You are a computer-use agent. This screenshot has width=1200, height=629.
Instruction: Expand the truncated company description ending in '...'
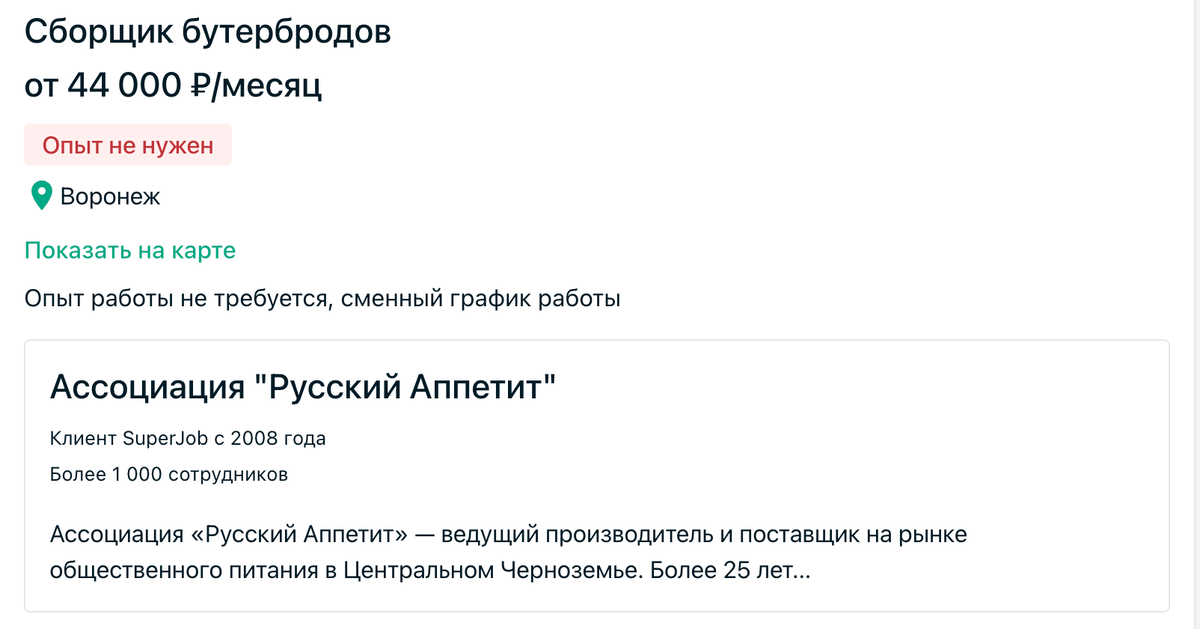click(x=500, y=551)
